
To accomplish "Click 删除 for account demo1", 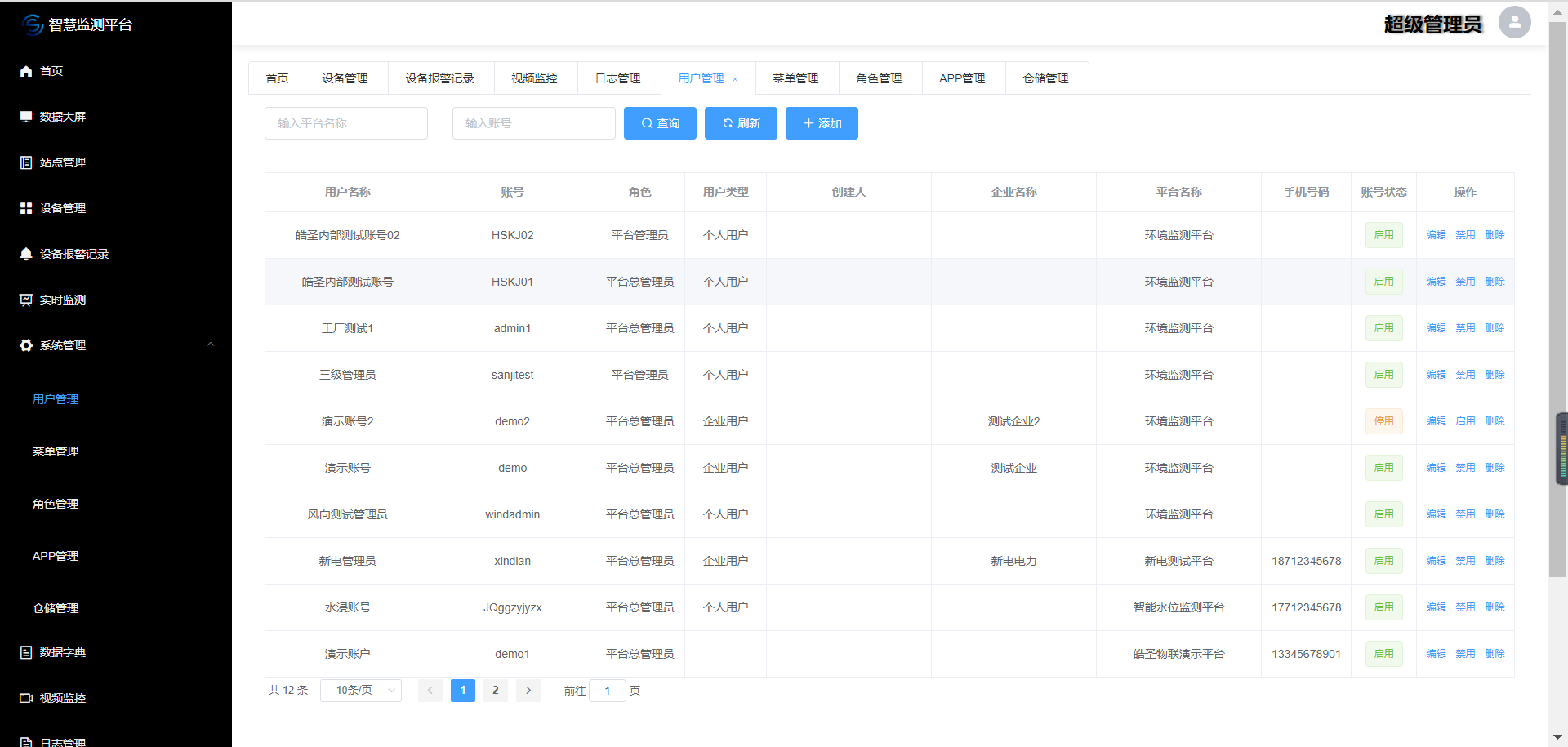I will tap(1494, 654).
